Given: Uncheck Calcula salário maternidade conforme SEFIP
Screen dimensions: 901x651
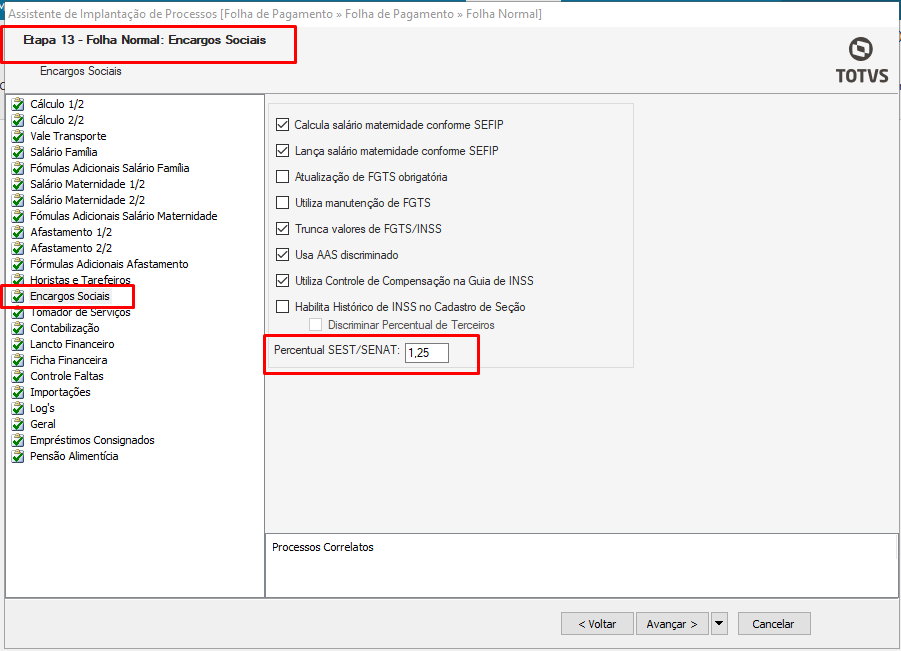Looking at the screenshot, I should pos(282,124).
